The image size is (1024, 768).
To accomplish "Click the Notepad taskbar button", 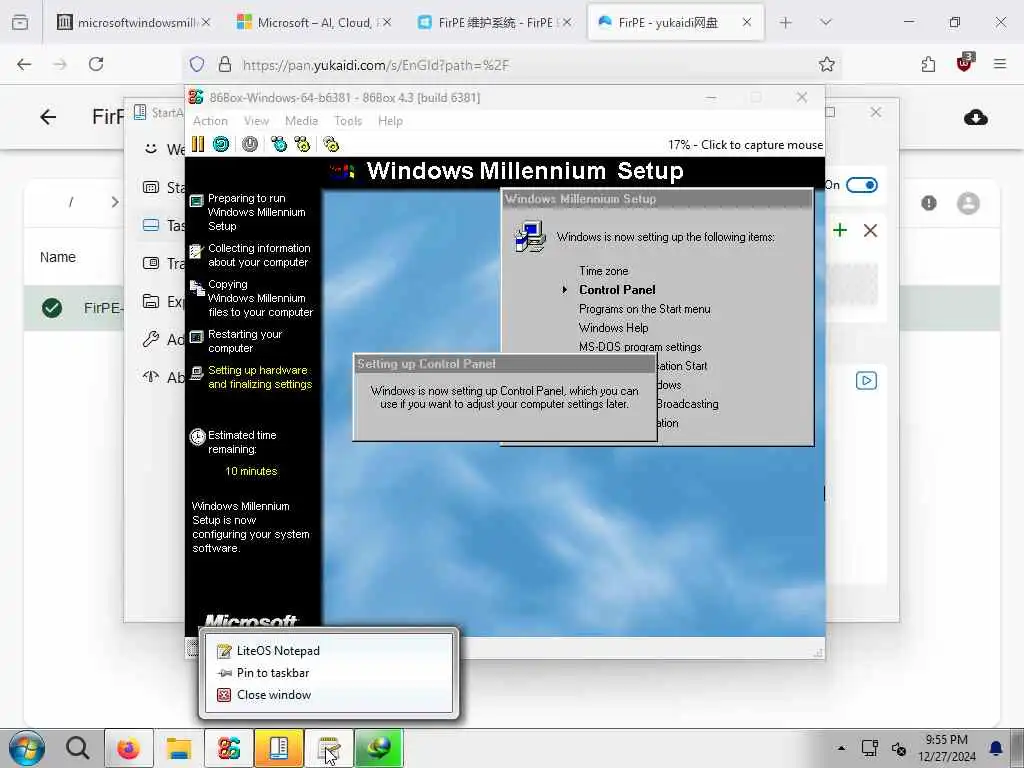I will click(x=328, y=748).
